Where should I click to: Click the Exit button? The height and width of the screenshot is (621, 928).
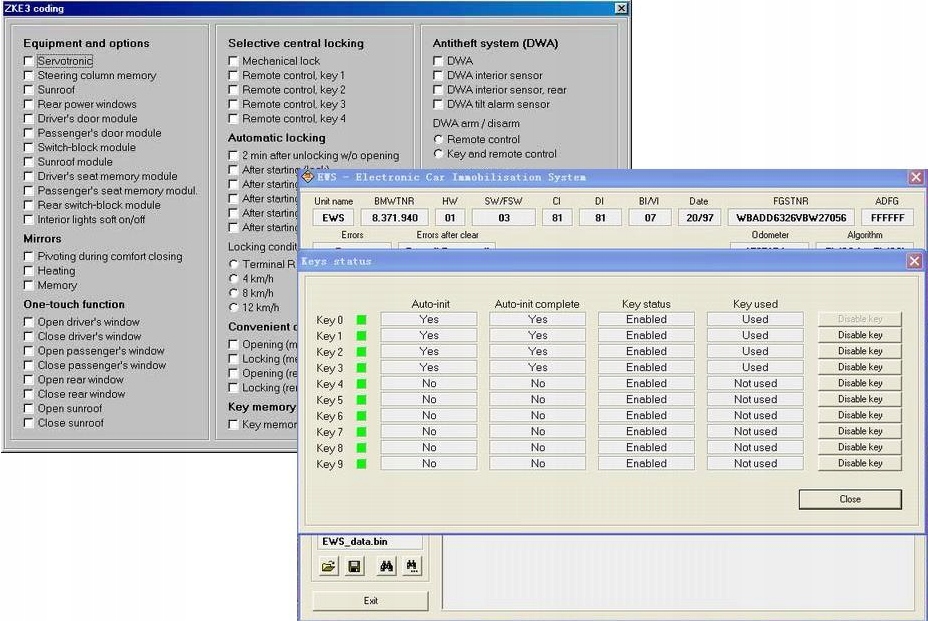click(x=370, y=601)
